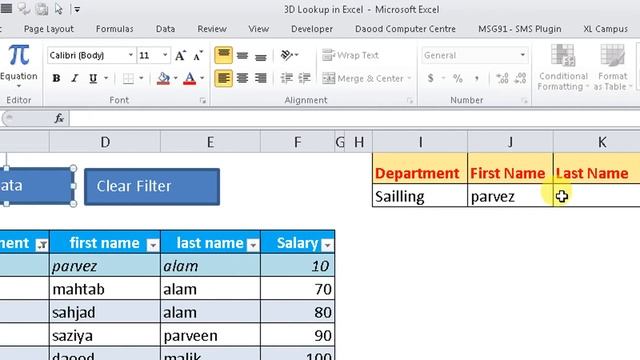The width and height of the screenshot is (640, 360).
Task: Open fill color dropdown arrow
Action: tap(176, 78)
